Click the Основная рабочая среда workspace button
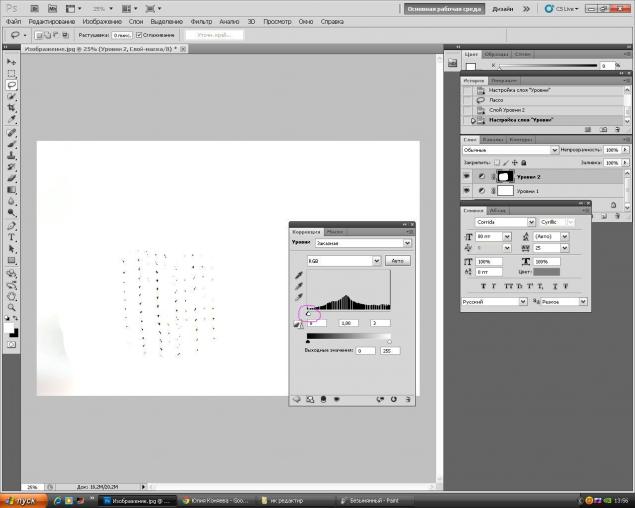 coord(444,9)
